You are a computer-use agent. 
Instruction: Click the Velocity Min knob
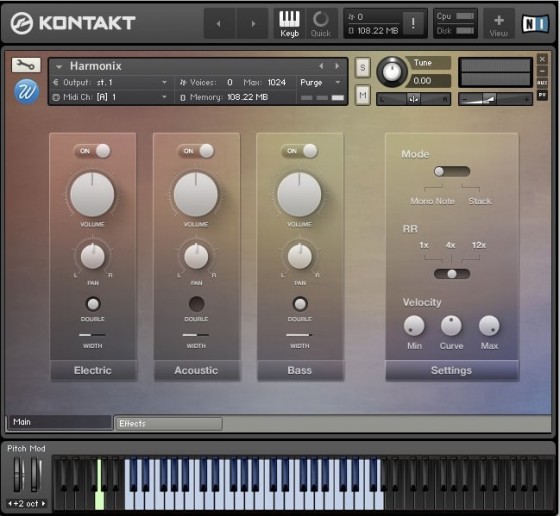pos(414,326)
